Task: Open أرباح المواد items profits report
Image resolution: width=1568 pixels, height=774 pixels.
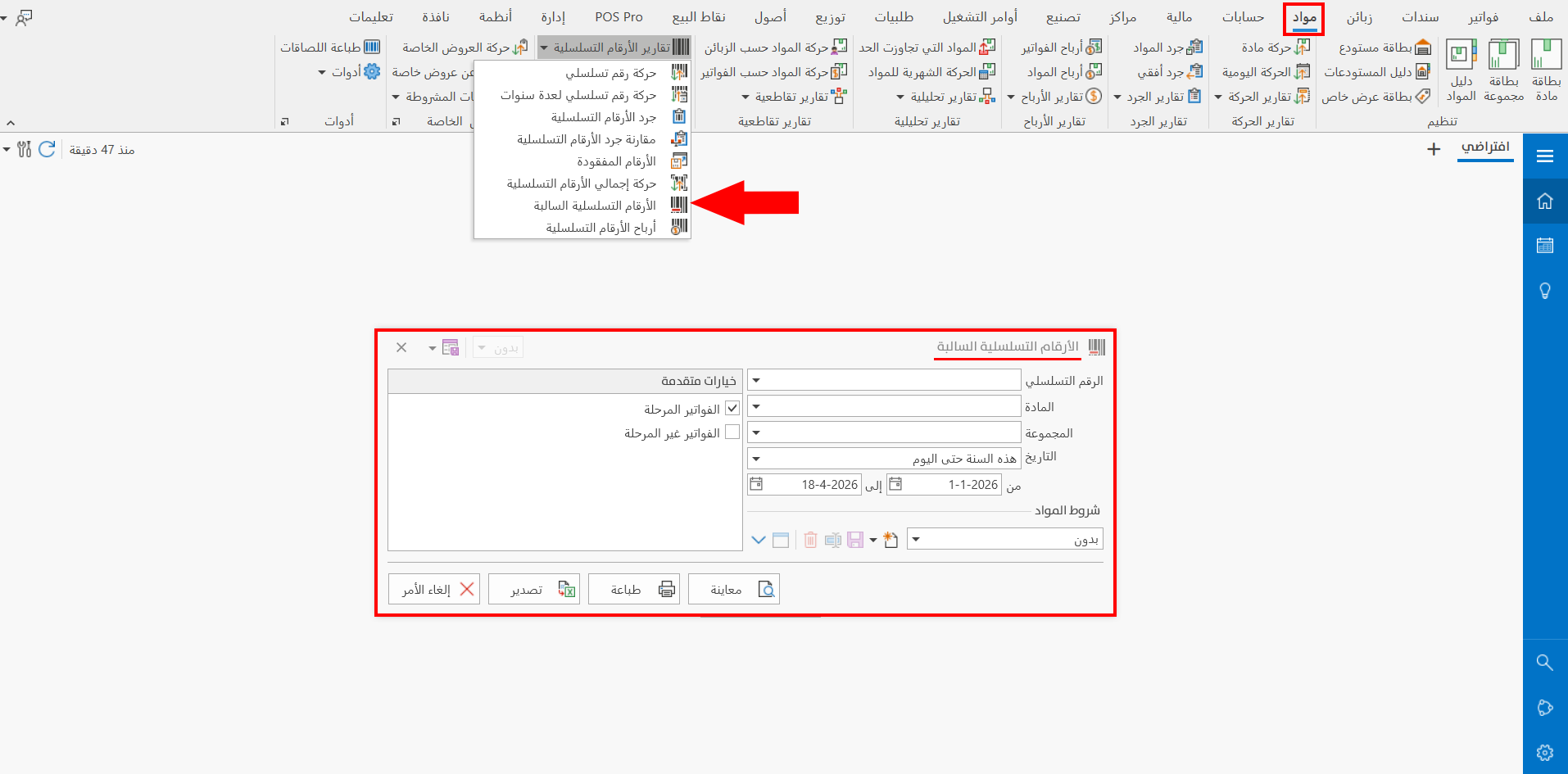Action: (x=1064, y=72)
